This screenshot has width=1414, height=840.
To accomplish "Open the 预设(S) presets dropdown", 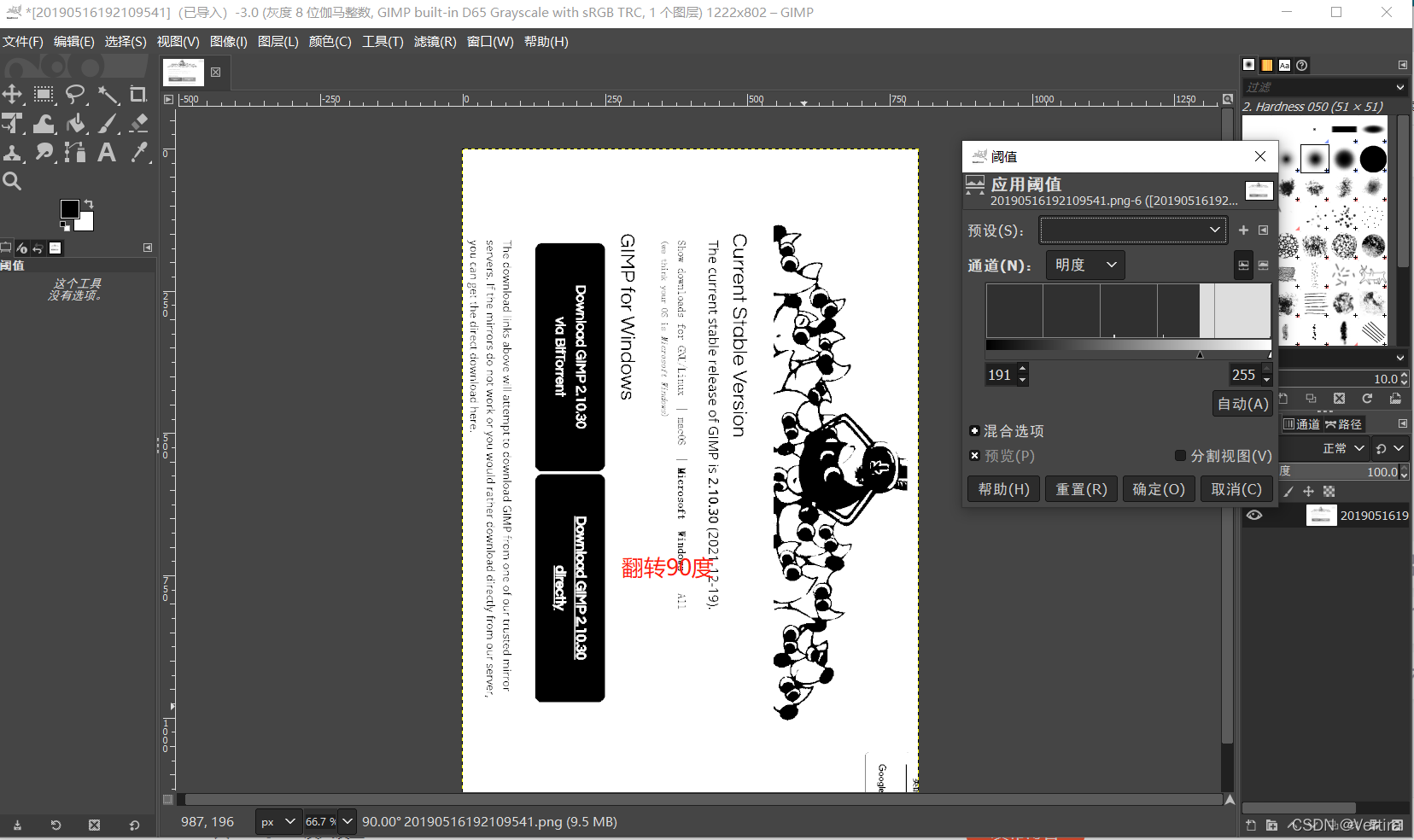I will point(1133,230).
